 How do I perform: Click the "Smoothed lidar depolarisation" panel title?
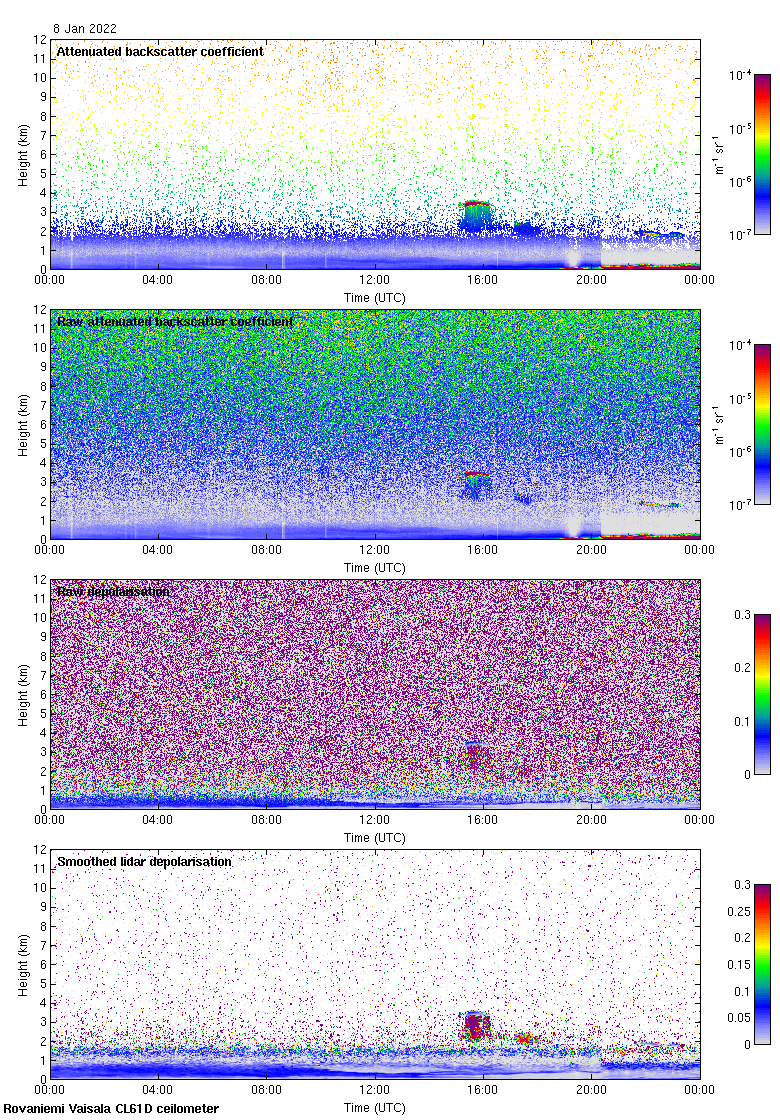click(x=144, y=861)
